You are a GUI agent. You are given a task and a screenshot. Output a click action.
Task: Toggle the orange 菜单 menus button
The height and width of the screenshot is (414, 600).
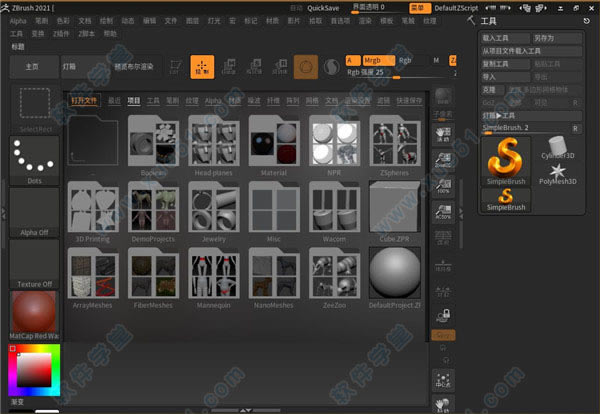[420, 8]
